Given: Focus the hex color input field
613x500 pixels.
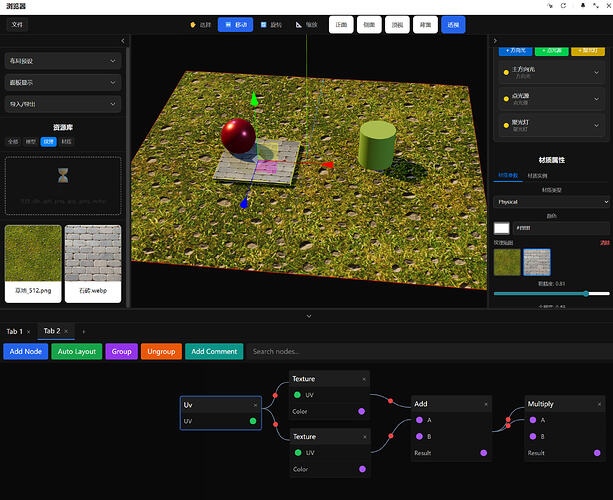Looking at the screenshot, I should (561, 228).
